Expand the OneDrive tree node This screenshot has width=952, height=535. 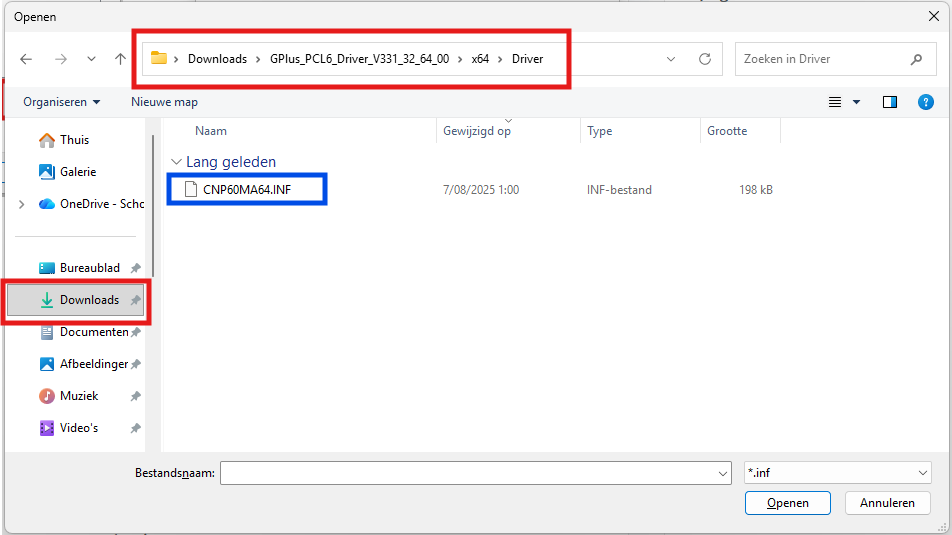pos(22,204)
